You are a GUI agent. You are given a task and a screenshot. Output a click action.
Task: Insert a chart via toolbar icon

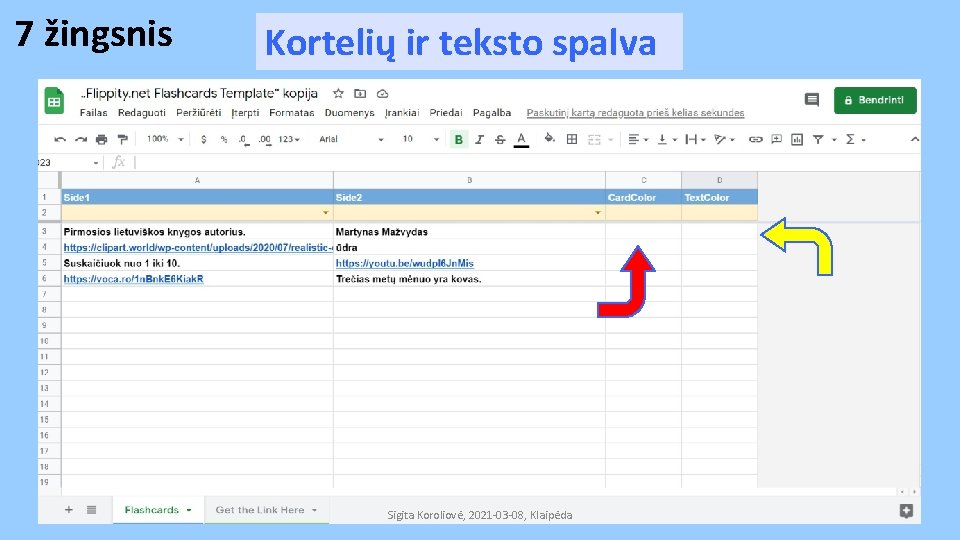(797, 140)
